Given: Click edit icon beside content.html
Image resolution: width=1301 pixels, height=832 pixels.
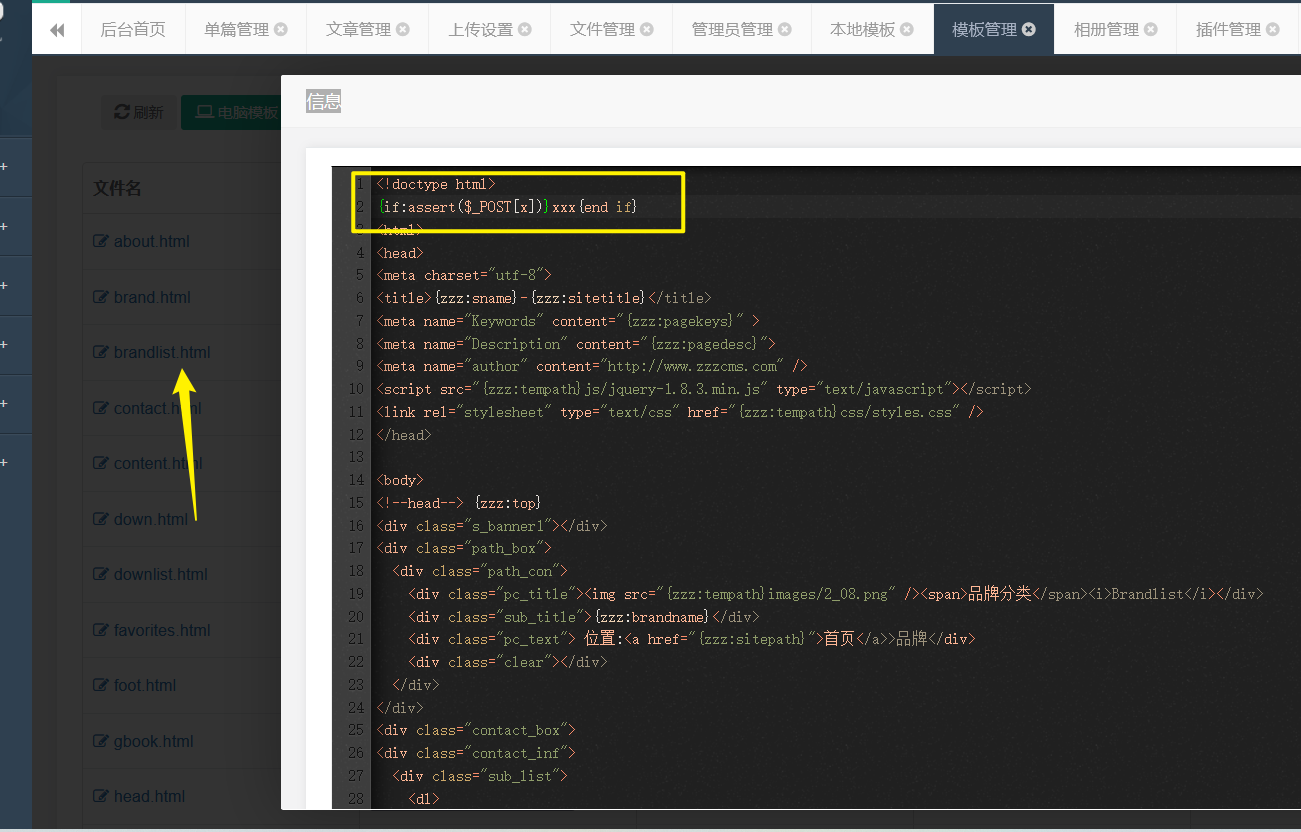Looking at the screenshot, I should click(x=101, y=463).
